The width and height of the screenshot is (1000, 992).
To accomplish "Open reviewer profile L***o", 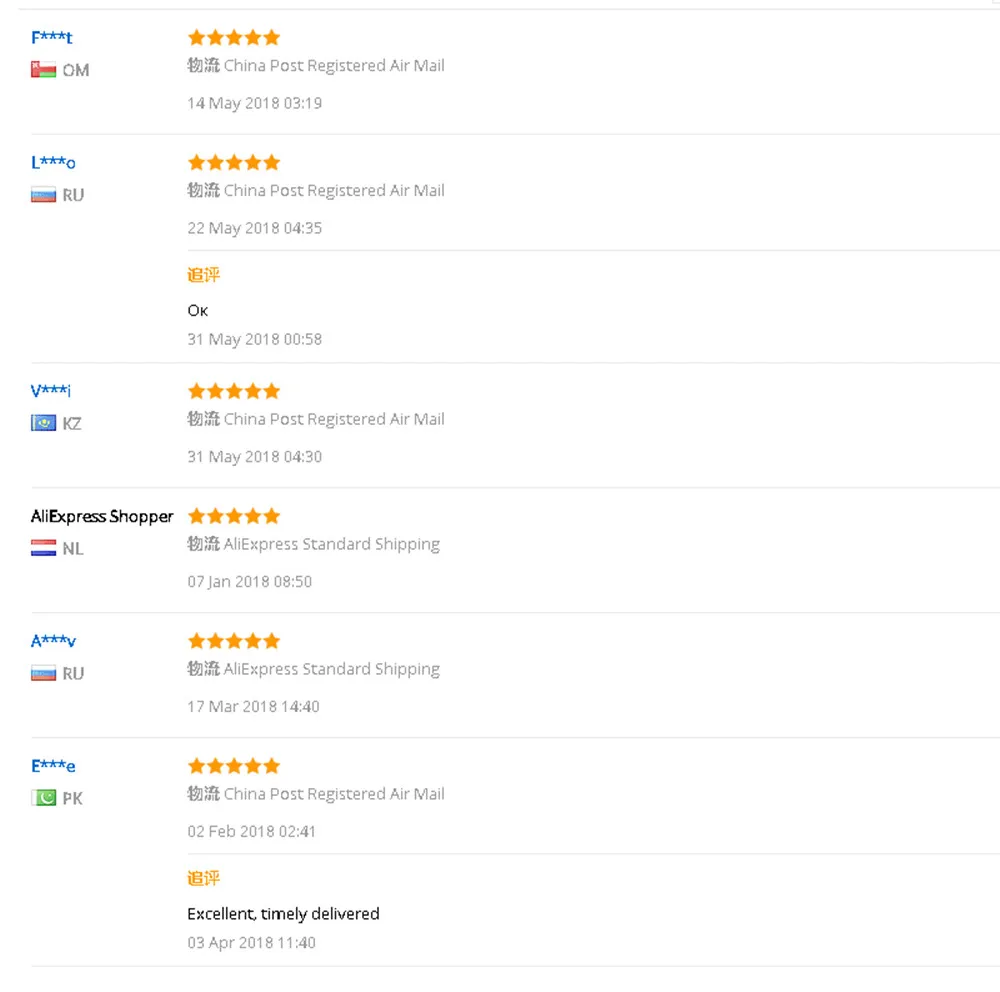I will (53, 163).
